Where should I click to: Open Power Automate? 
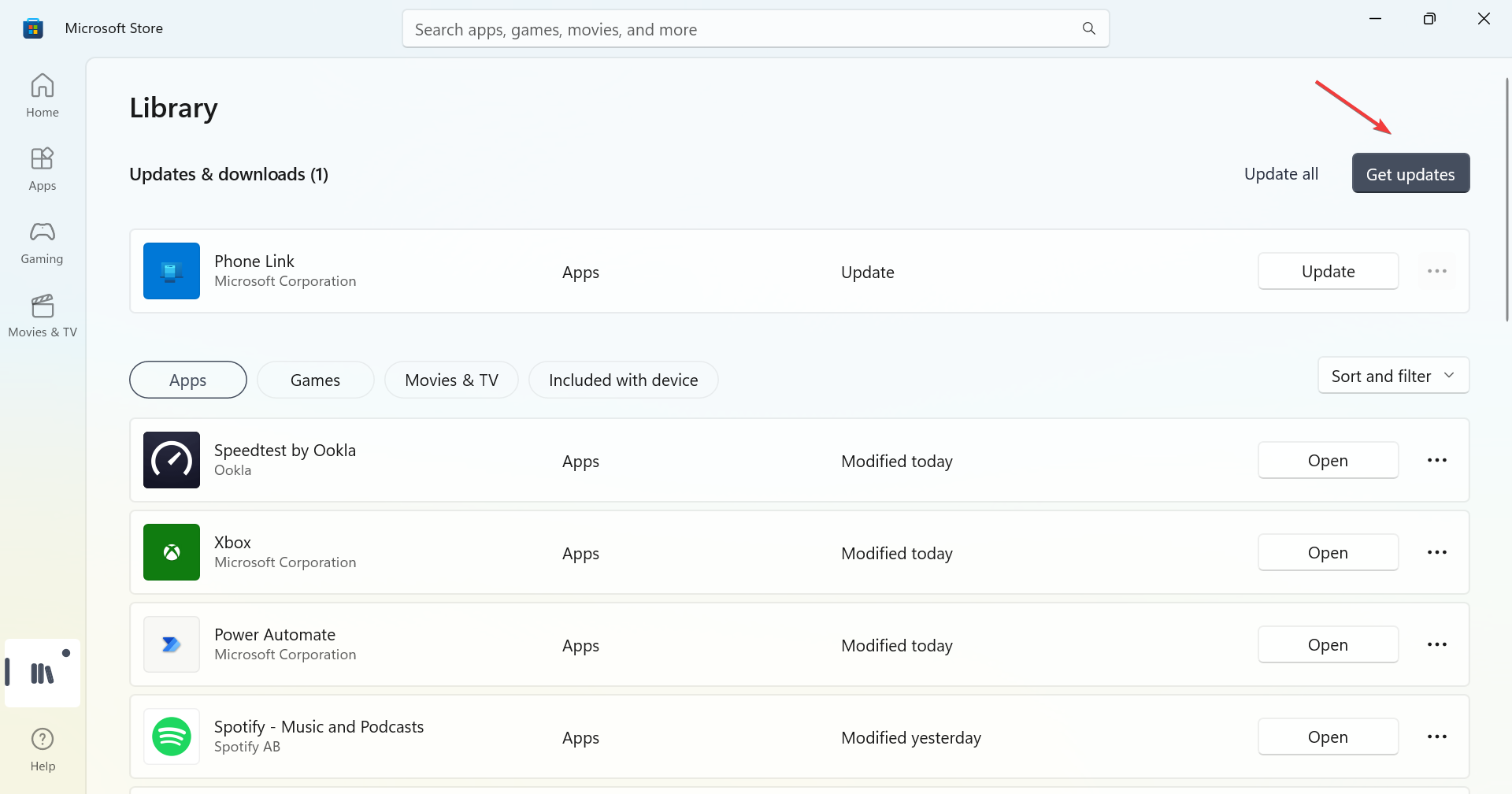click(x=1328, y=644)
